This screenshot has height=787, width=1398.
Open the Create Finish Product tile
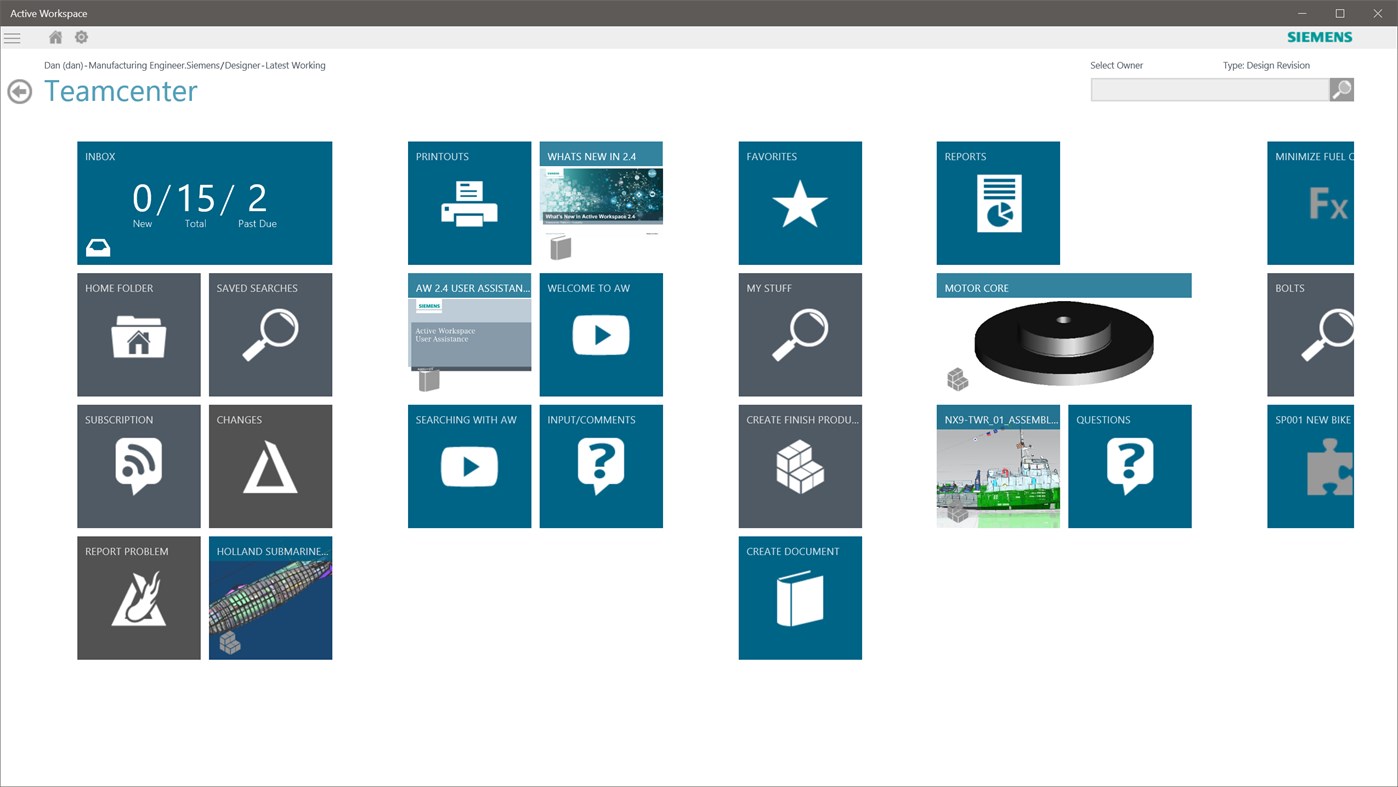pyautogui.click(x=800, y=466)
